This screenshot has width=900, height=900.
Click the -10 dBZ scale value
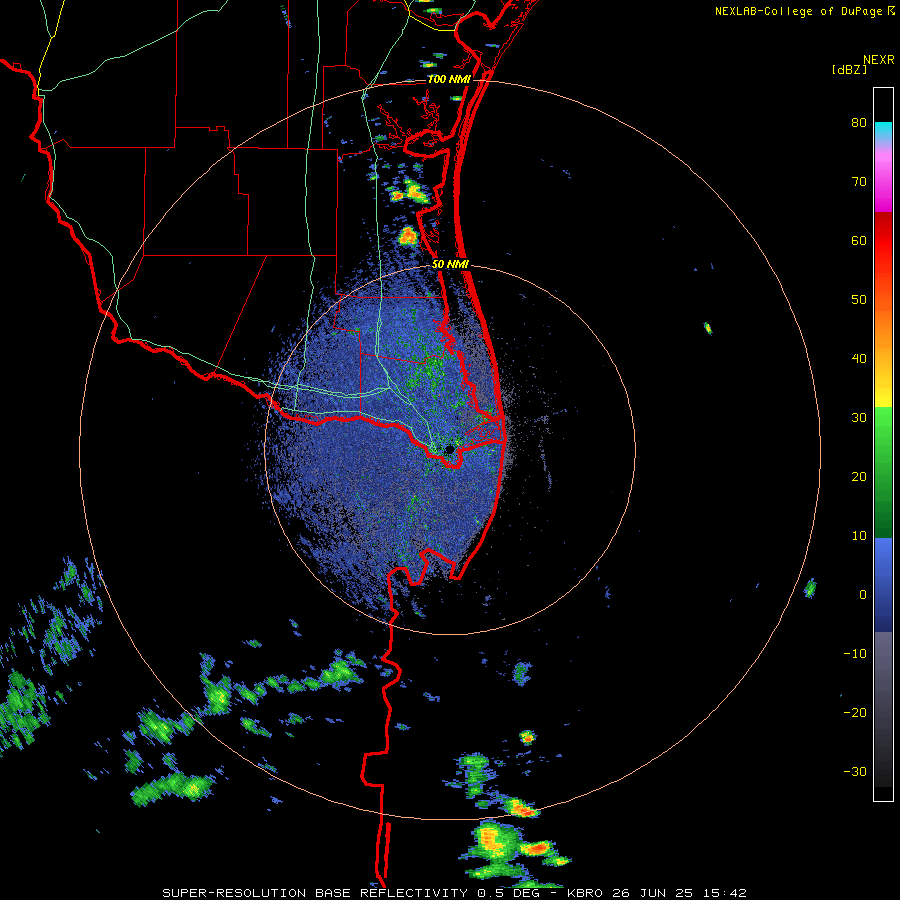tap(855, 653)
